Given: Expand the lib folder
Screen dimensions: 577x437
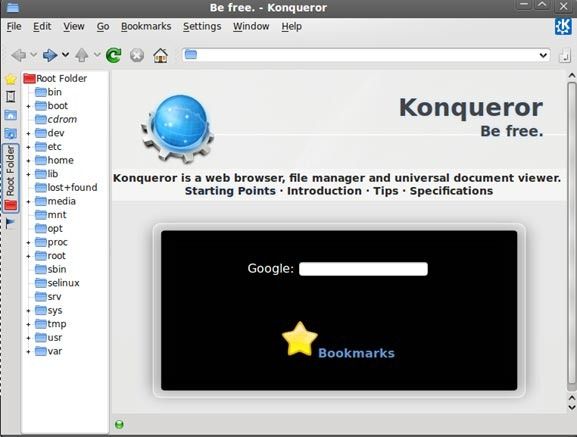Looking at the screenshot, I should 28,174.
